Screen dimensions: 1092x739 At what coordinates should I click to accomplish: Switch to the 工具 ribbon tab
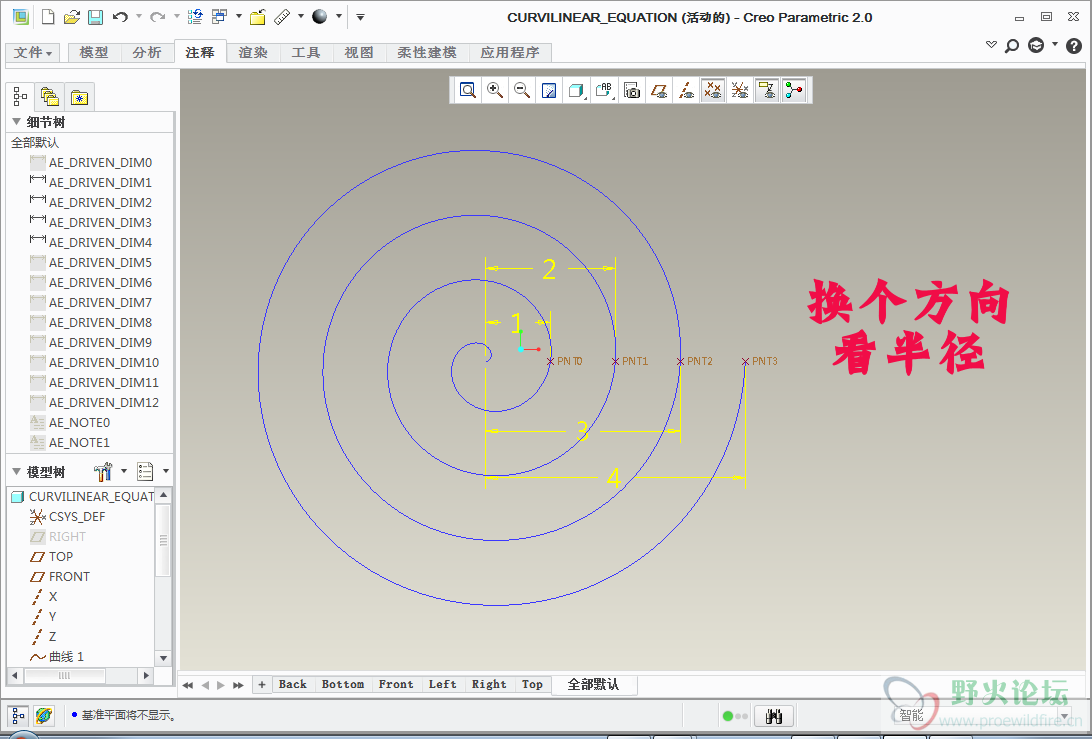click(x=306, y=52)
